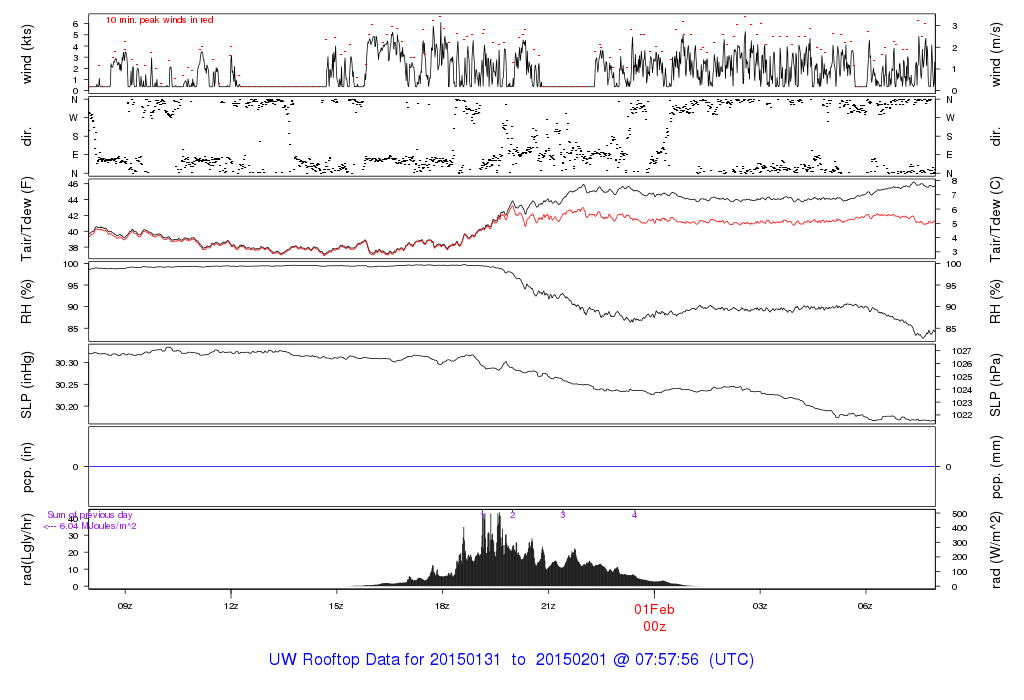Click the 38 tick on Tair/Tdew (F) axis
1024x700 pixels.
coord(73,248)
